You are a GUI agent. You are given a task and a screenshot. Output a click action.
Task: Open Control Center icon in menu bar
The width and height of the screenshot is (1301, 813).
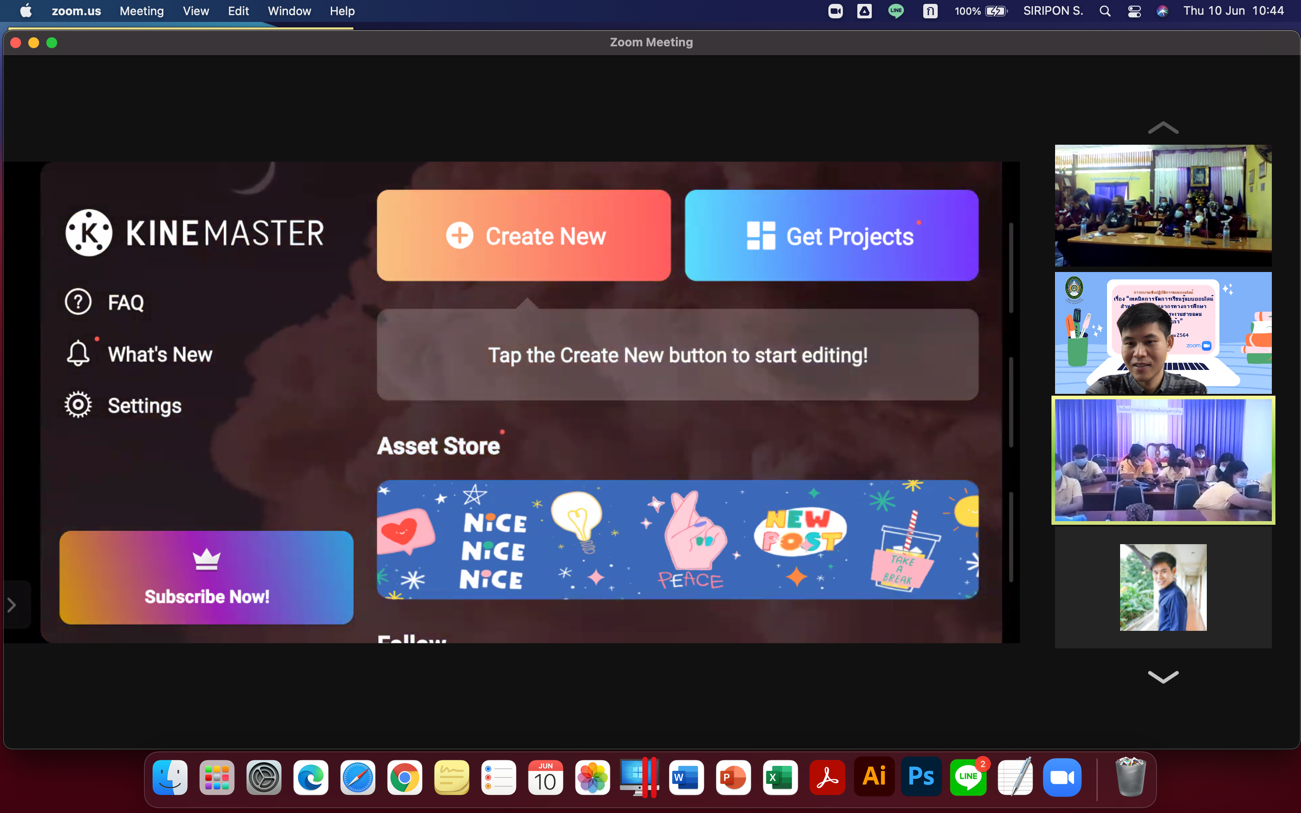tap(1134, 11)
